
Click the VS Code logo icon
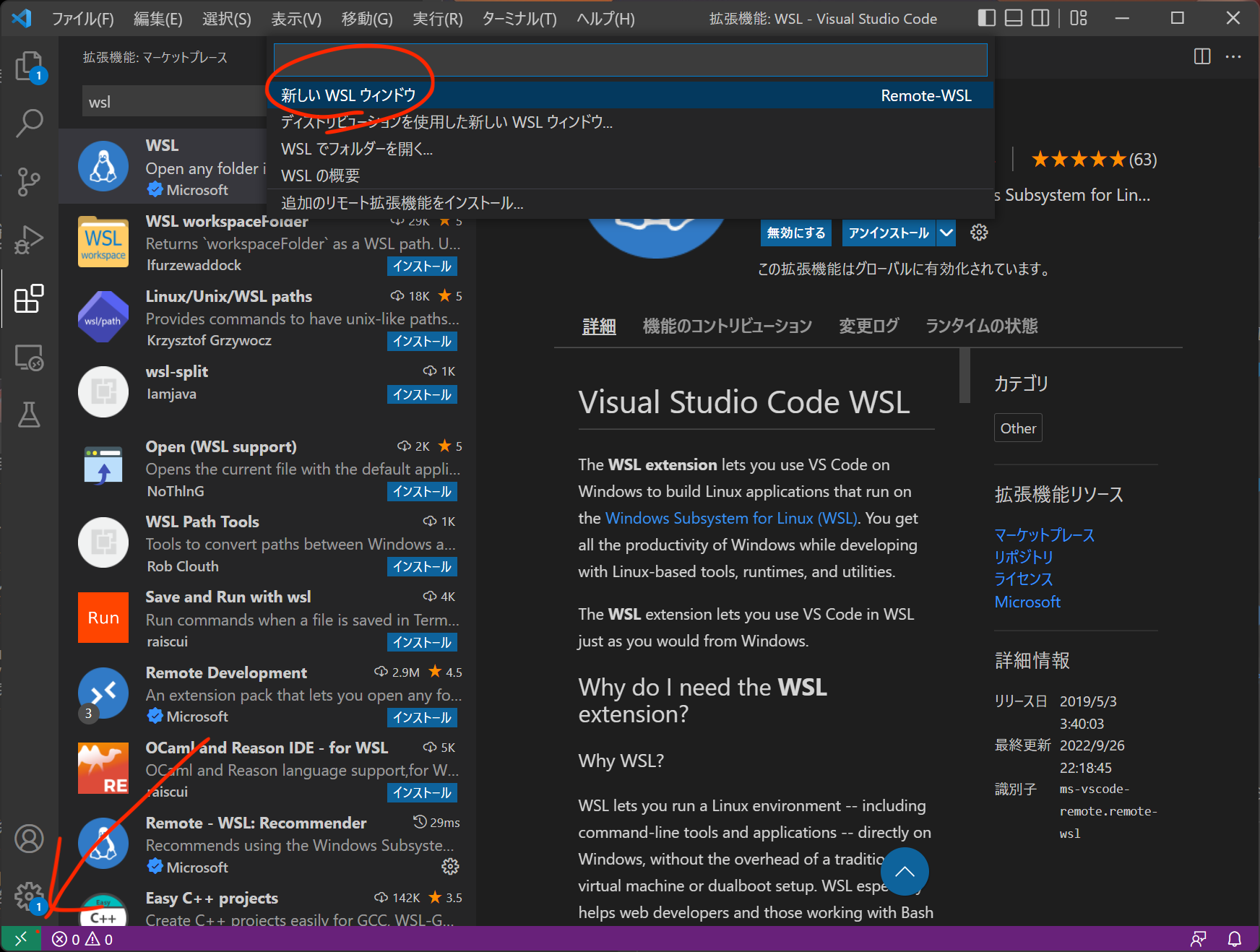point(22,18)
